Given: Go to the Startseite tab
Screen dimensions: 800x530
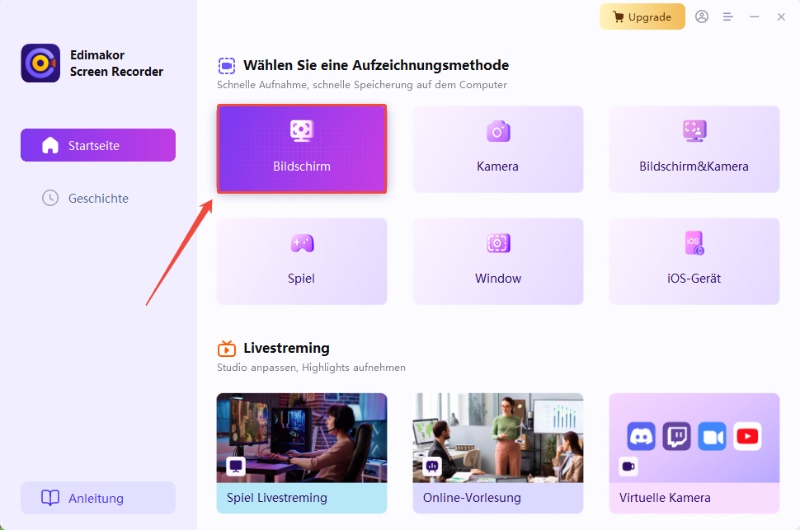Looking at the screenshot, I should (x=98, y=145).
